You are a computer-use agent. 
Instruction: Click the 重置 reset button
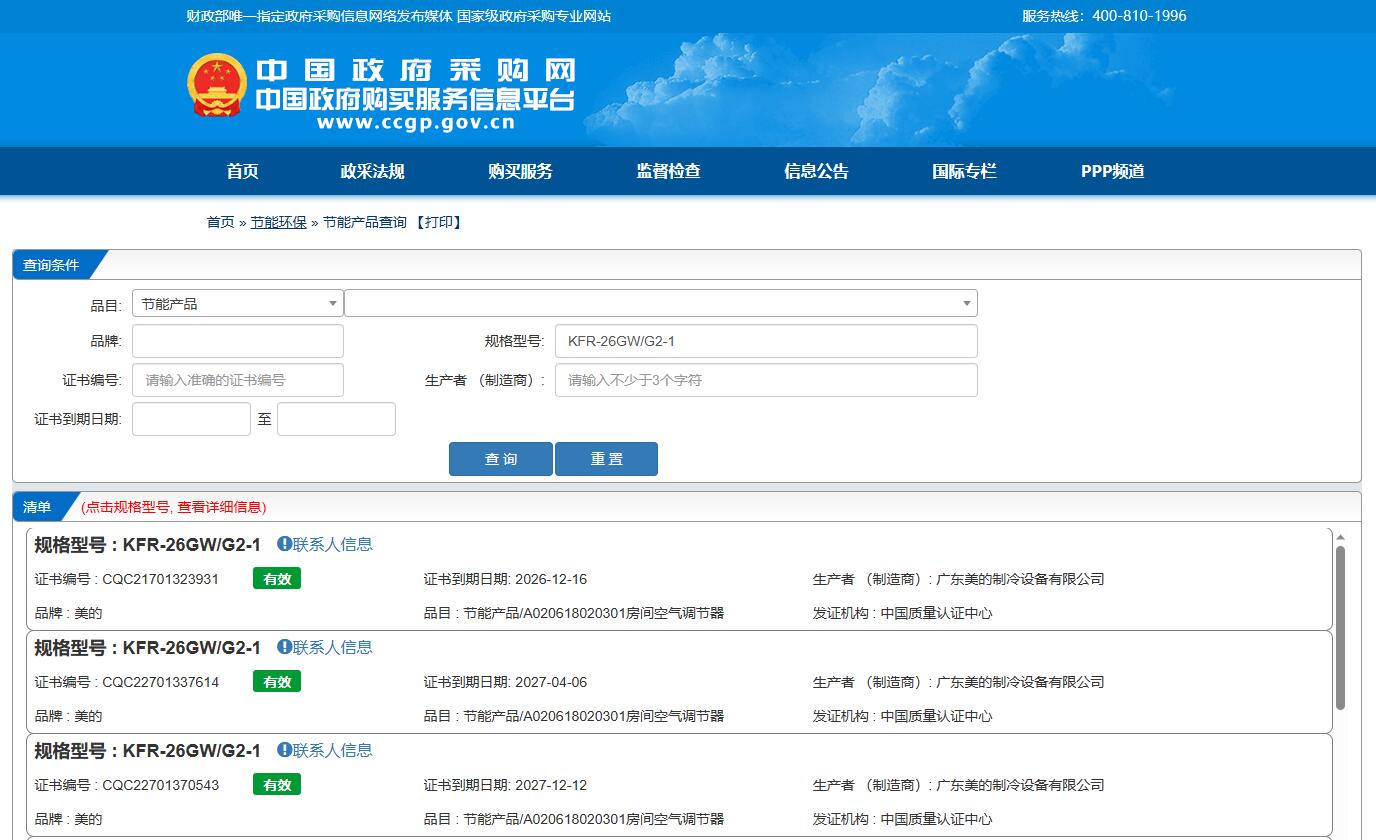click(x=606, y=459)
